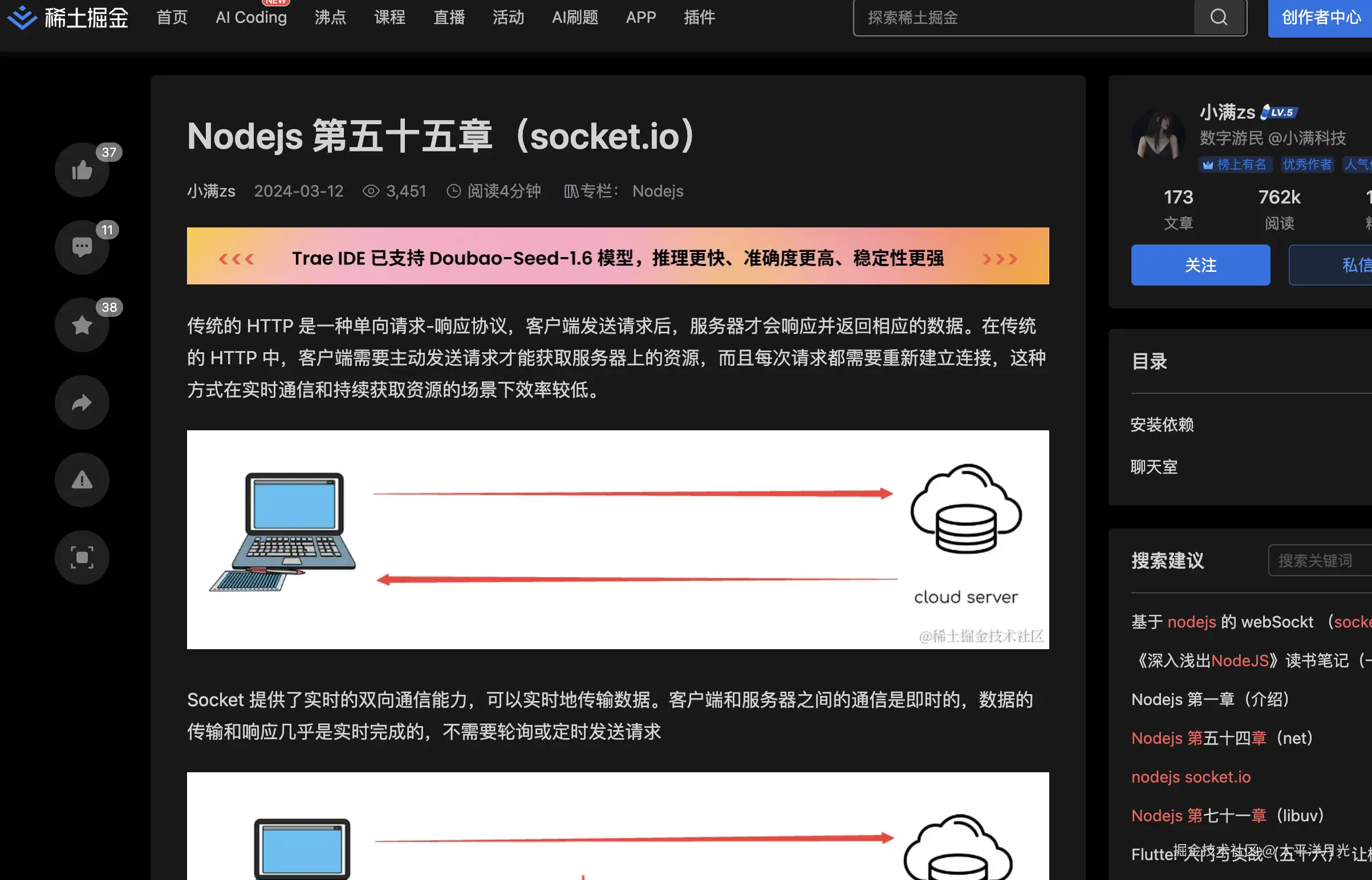The image size is (1372, 880).
Task: Follow the author via the 关注 button
Action: point(1200,264)
